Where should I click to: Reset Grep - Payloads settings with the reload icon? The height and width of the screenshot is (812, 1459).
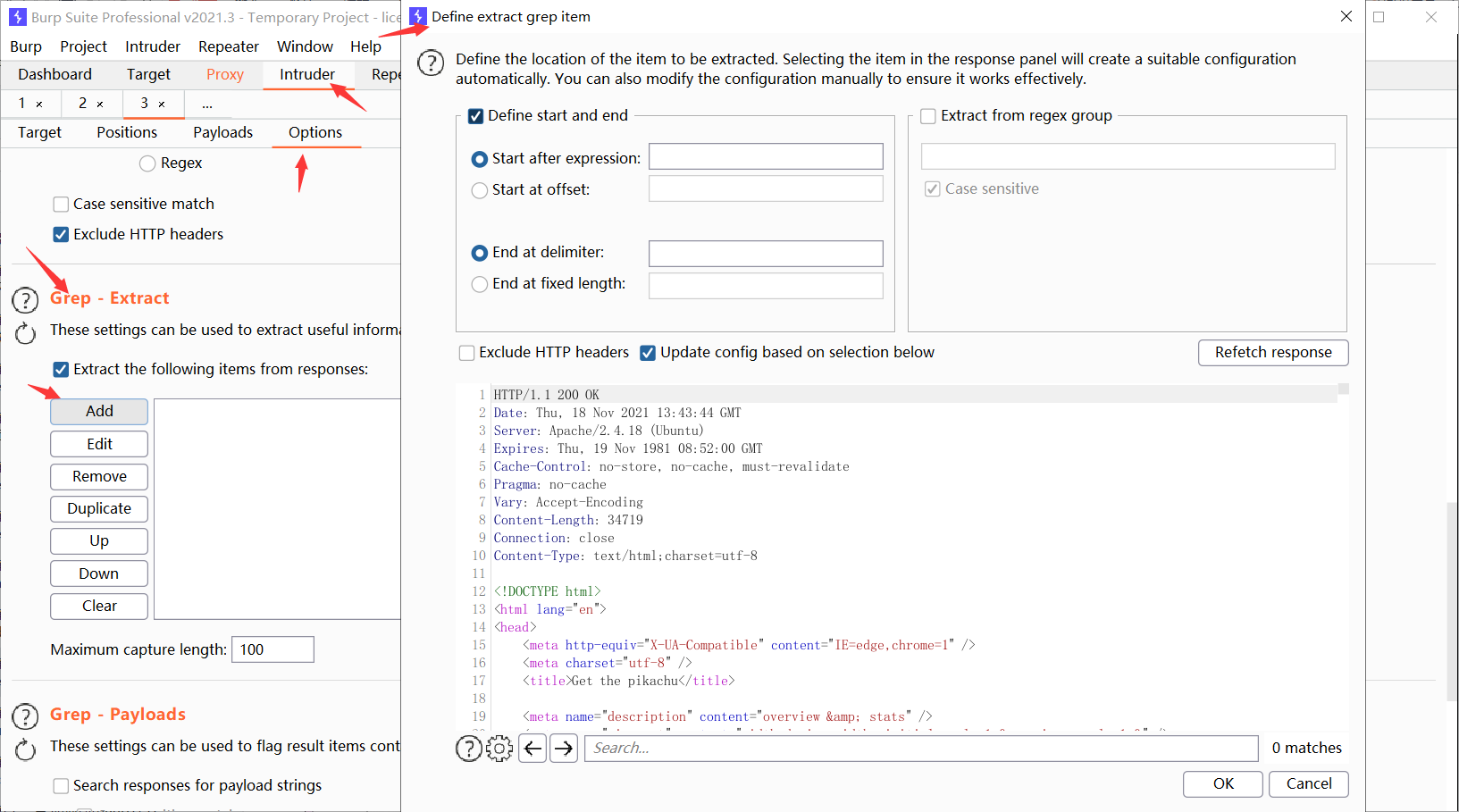25,750
